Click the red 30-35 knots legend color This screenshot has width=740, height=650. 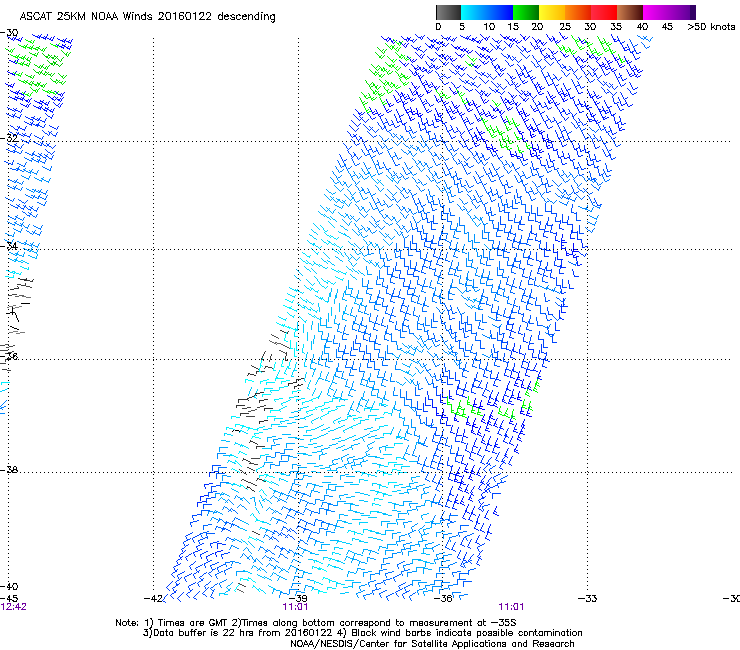click(x=604, y=12)
